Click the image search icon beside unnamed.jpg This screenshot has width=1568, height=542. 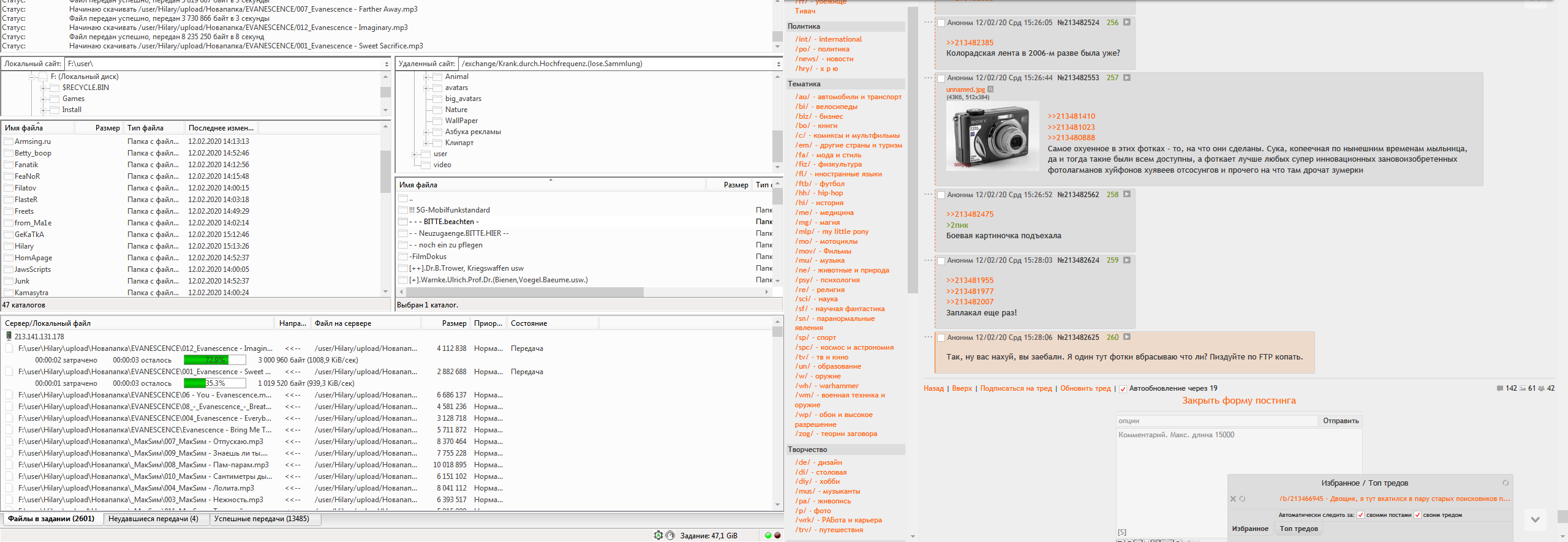pos(990,89)
